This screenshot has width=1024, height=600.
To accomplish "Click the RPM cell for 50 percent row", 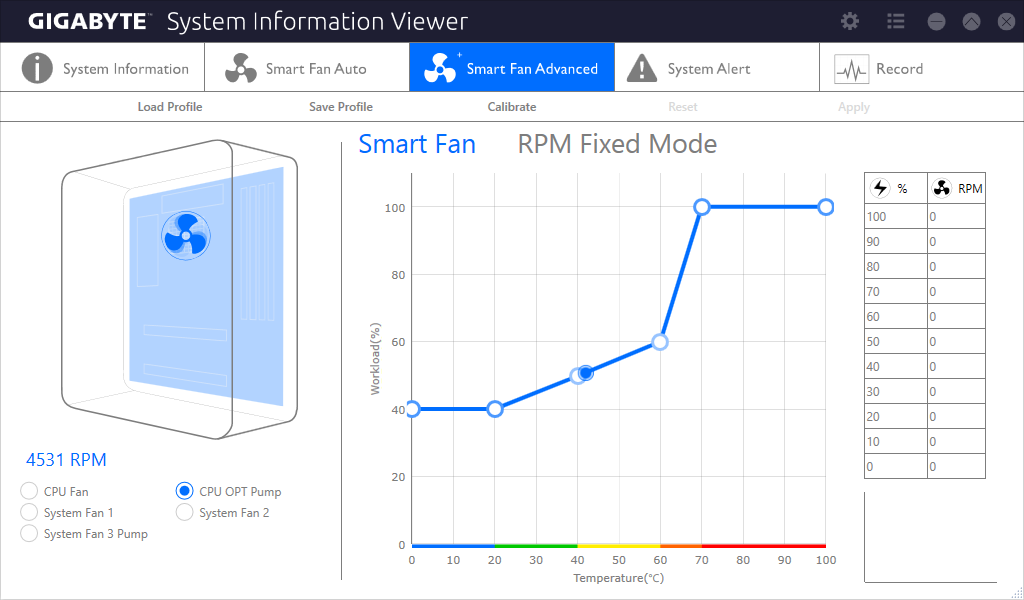I will click(956, 341).
